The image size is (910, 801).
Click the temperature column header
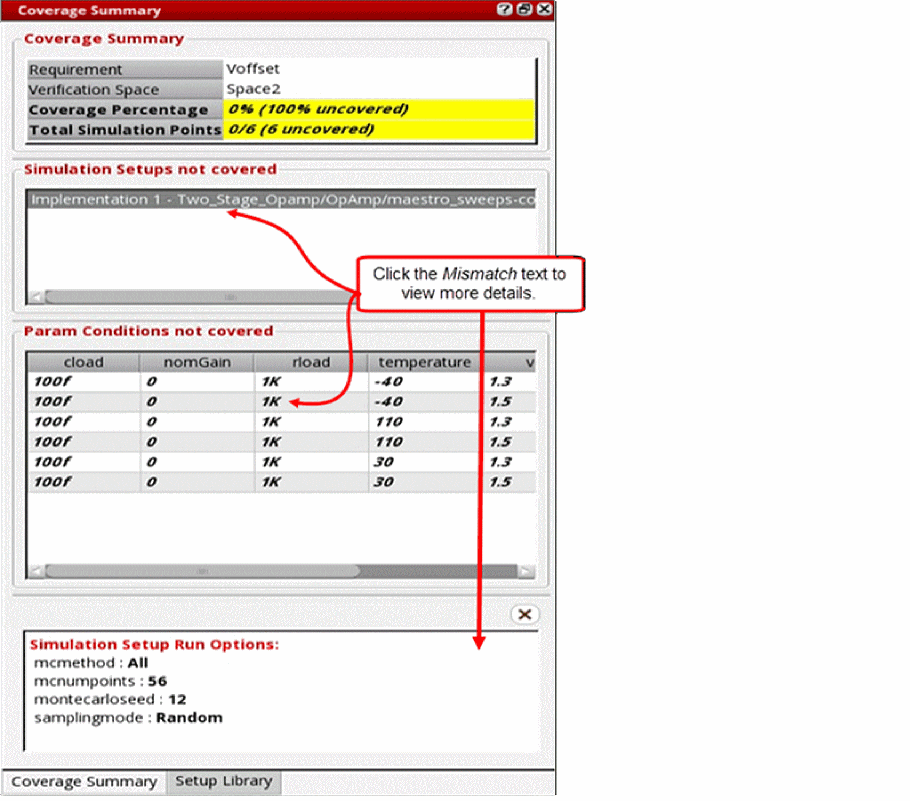424,362
